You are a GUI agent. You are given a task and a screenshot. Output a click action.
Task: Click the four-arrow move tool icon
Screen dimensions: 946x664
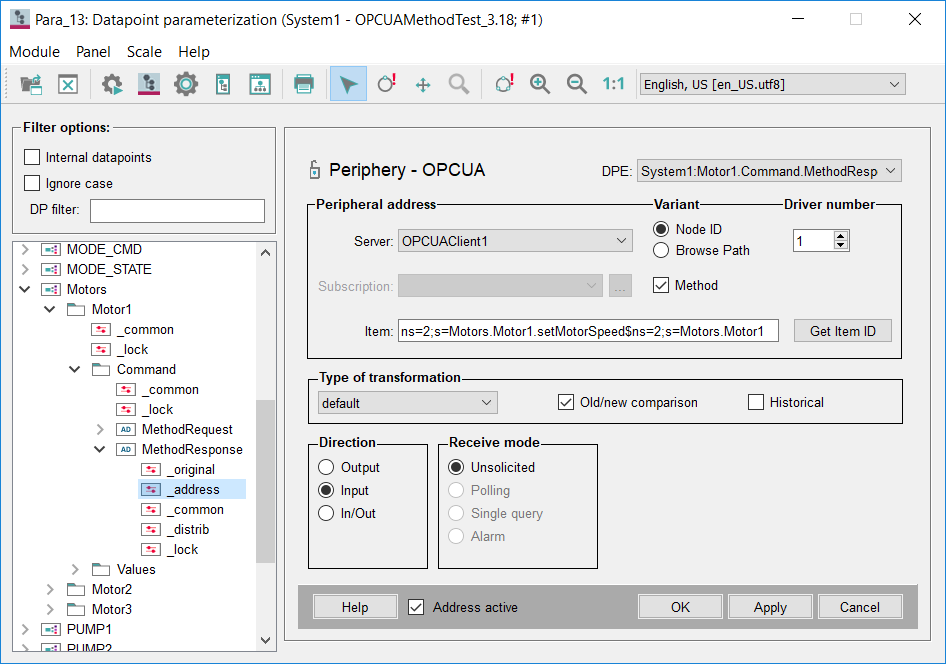pos(422,84)
